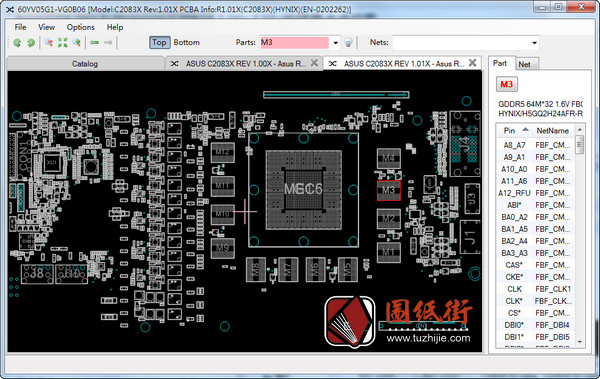Sort pin list by Pin column
This screenshot has height=379, width=600.
tap(515, 131)
